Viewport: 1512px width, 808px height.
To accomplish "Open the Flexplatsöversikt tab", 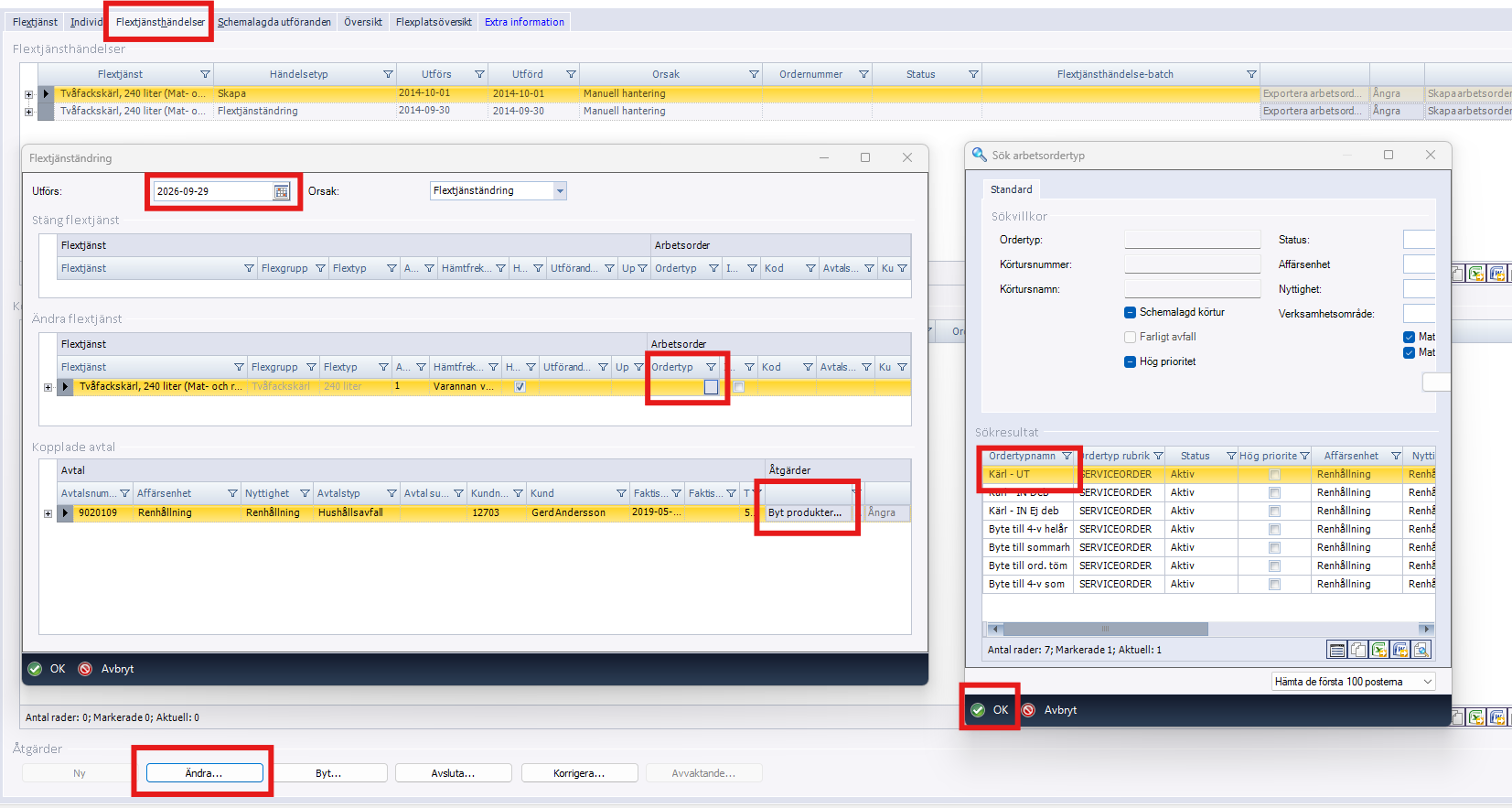I will click(434, 22).
